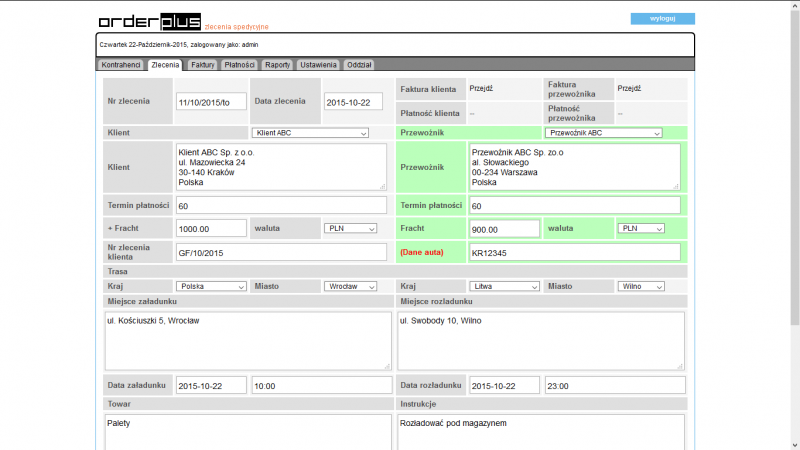This screenshot has height=450, width=800.
Task: Click Przejdź link for Faktura klienta
Action: point(481,88)
